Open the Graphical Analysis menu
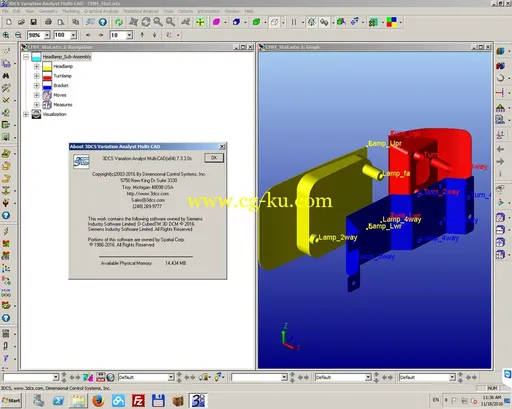512x409 pixels. [x=101, y=11]
